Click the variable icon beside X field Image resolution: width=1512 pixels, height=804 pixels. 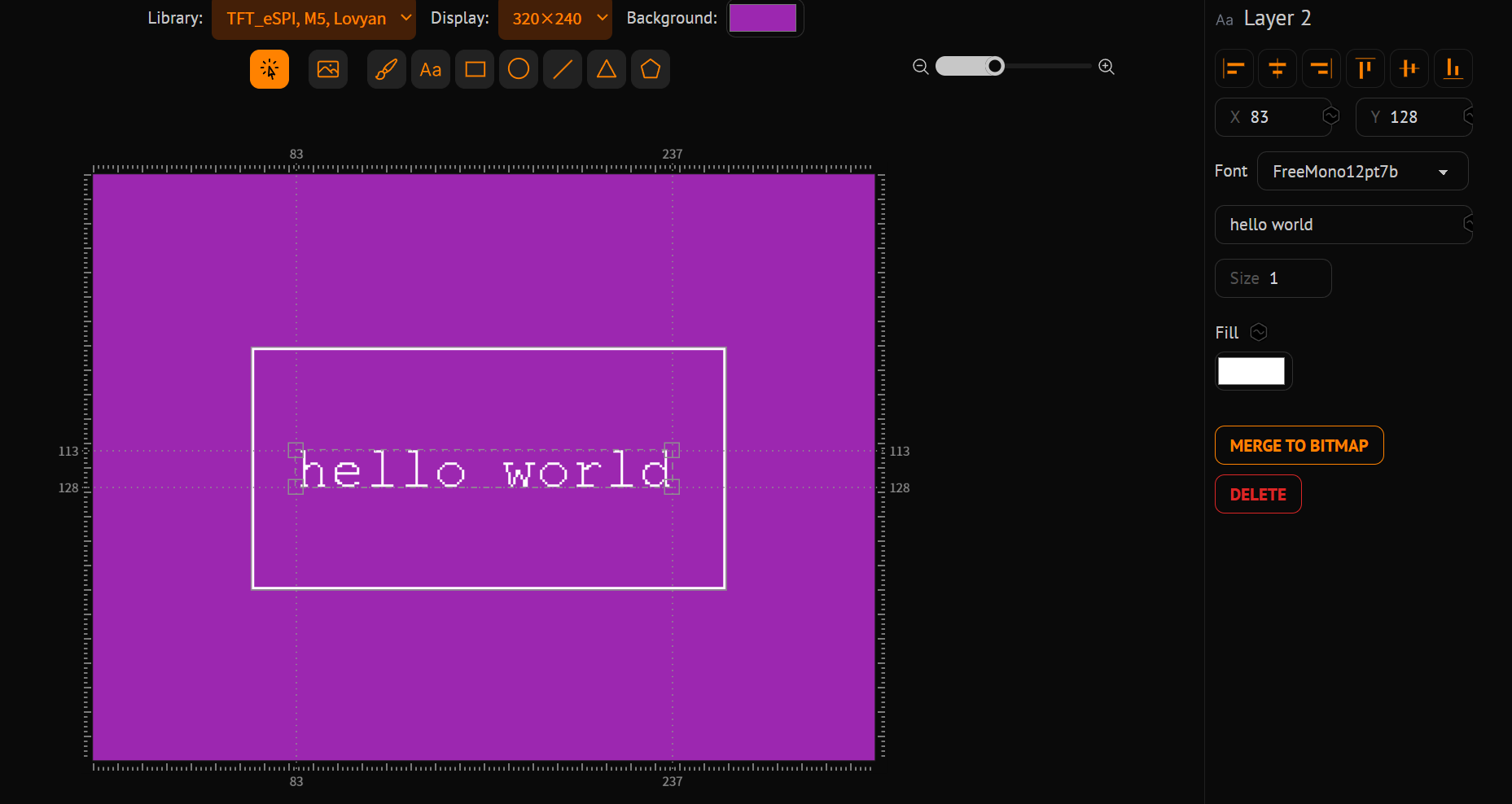(x=1331, y=116)
